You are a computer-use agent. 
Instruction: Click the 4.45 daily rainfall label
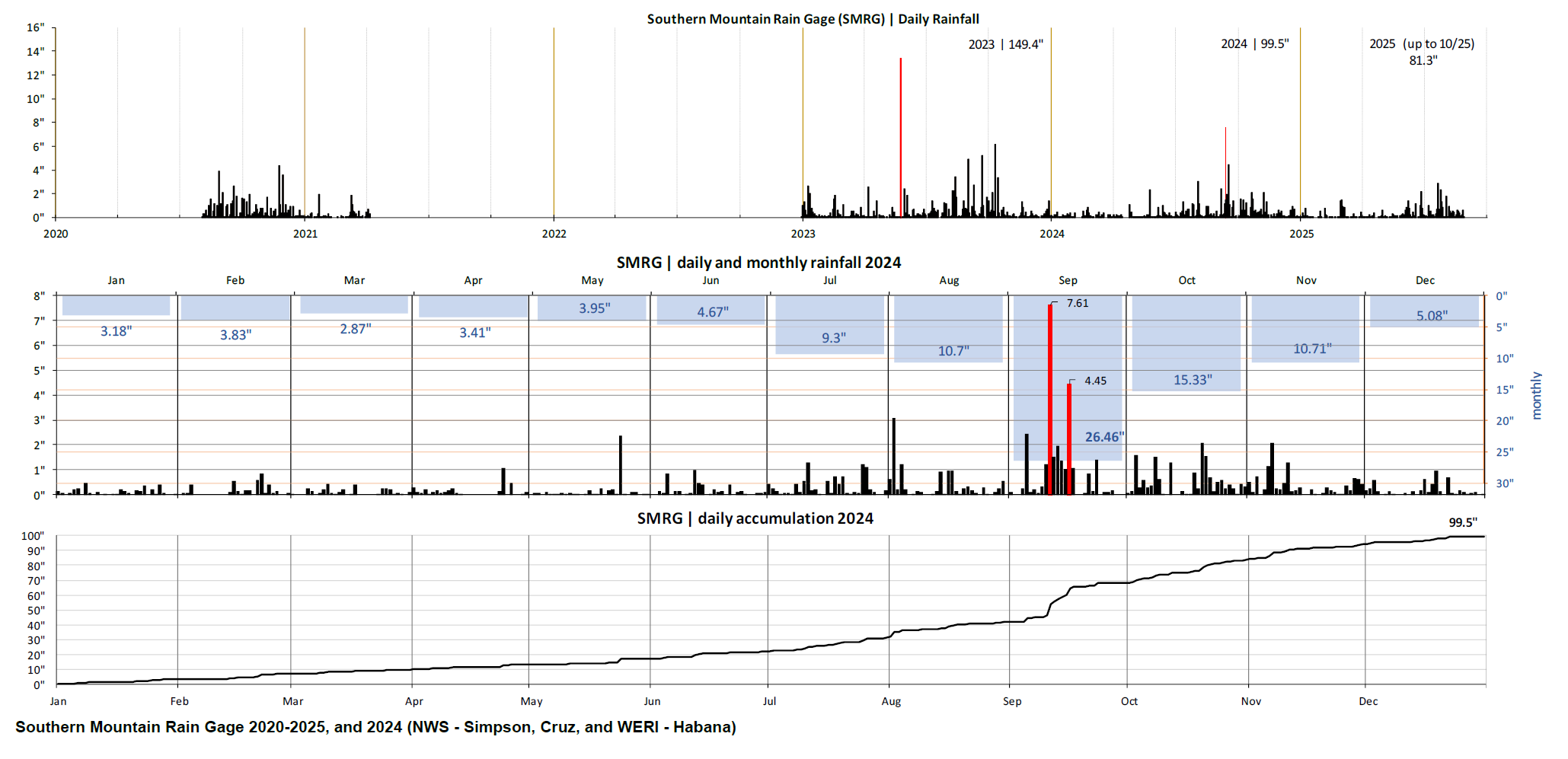pos(1095,381)
